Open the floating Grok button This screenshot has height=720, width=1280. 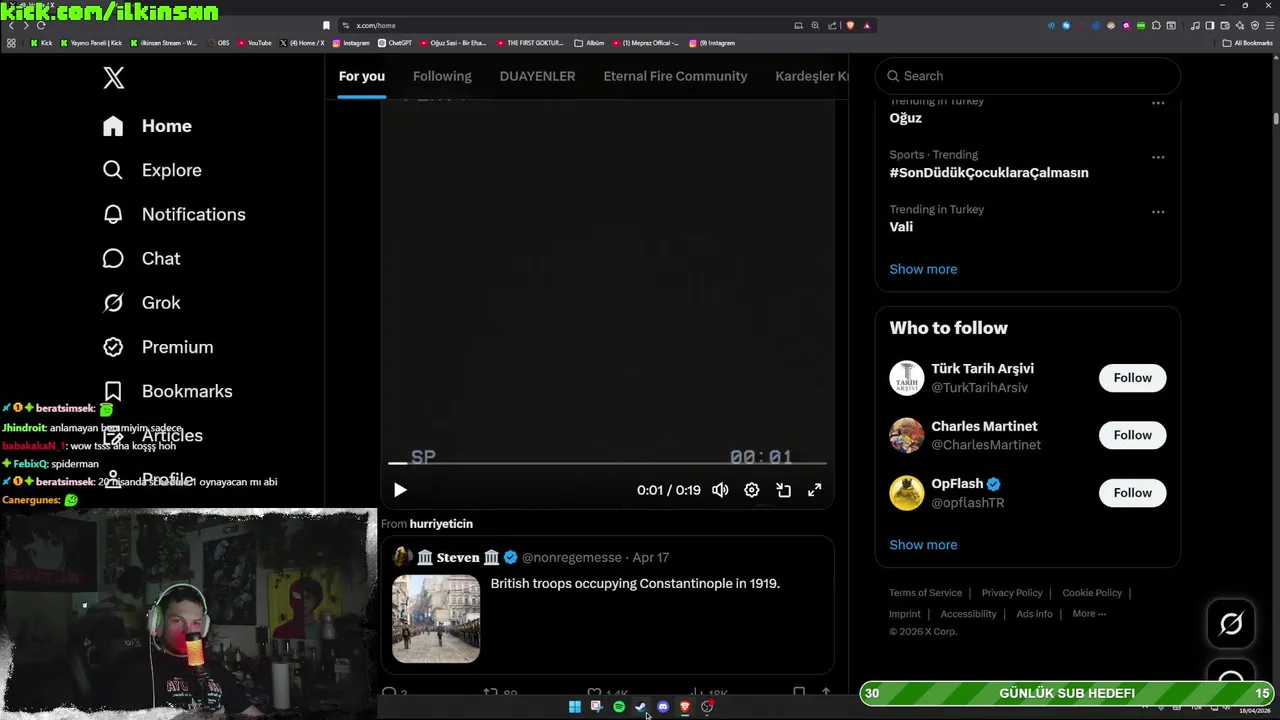(1231, 624)
